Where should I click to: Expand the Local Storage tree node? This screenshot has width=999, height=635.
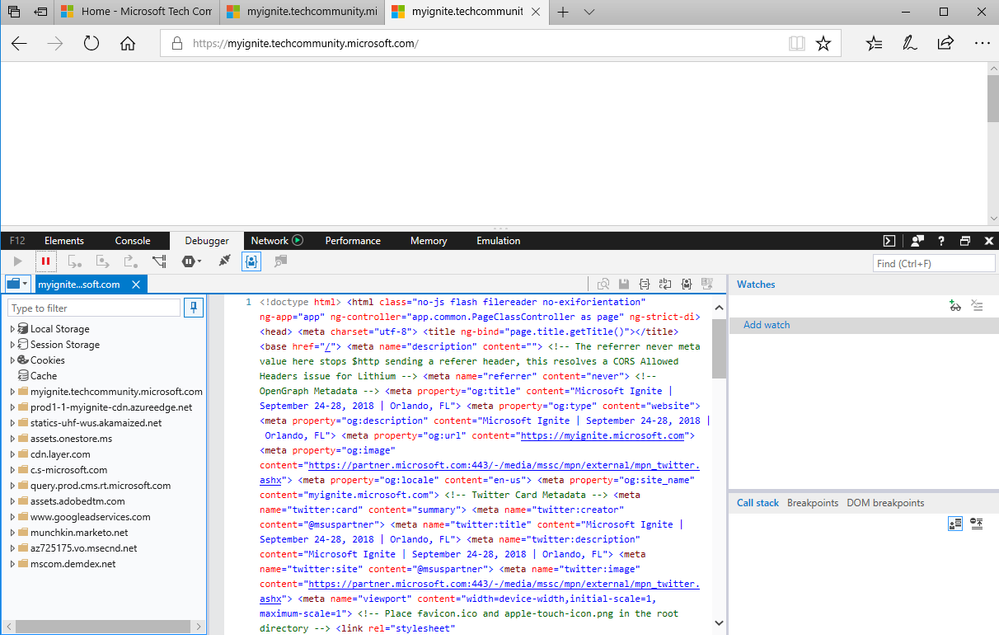[12, 329]
